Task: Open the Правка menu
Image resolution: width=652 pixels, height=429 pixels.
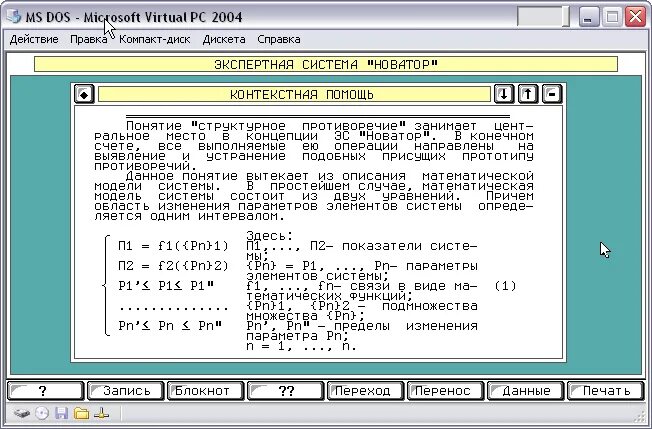Action: tap(89, 39)
